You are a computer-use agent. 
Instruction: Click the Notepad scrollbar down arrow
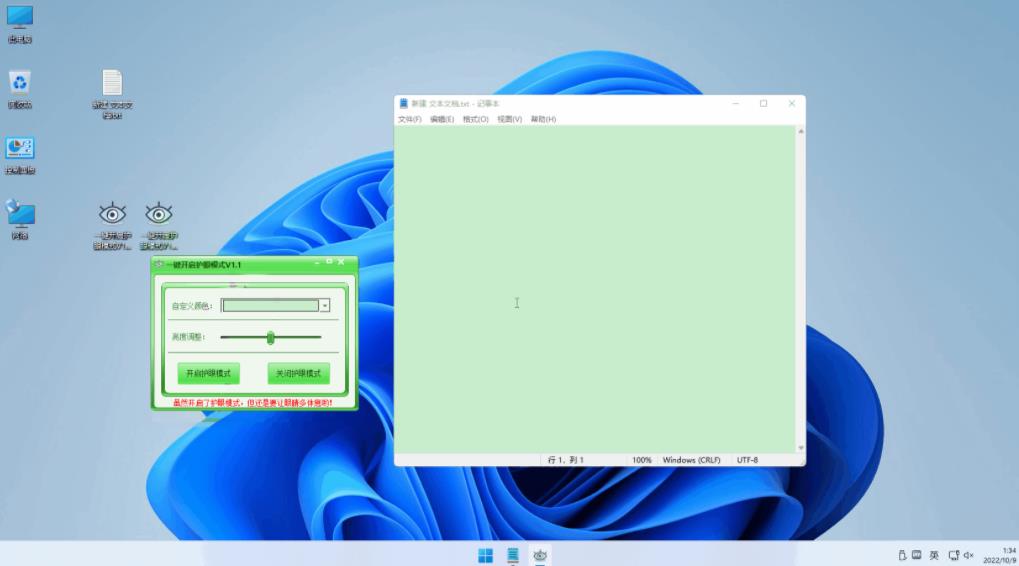(x=801, y=448)
